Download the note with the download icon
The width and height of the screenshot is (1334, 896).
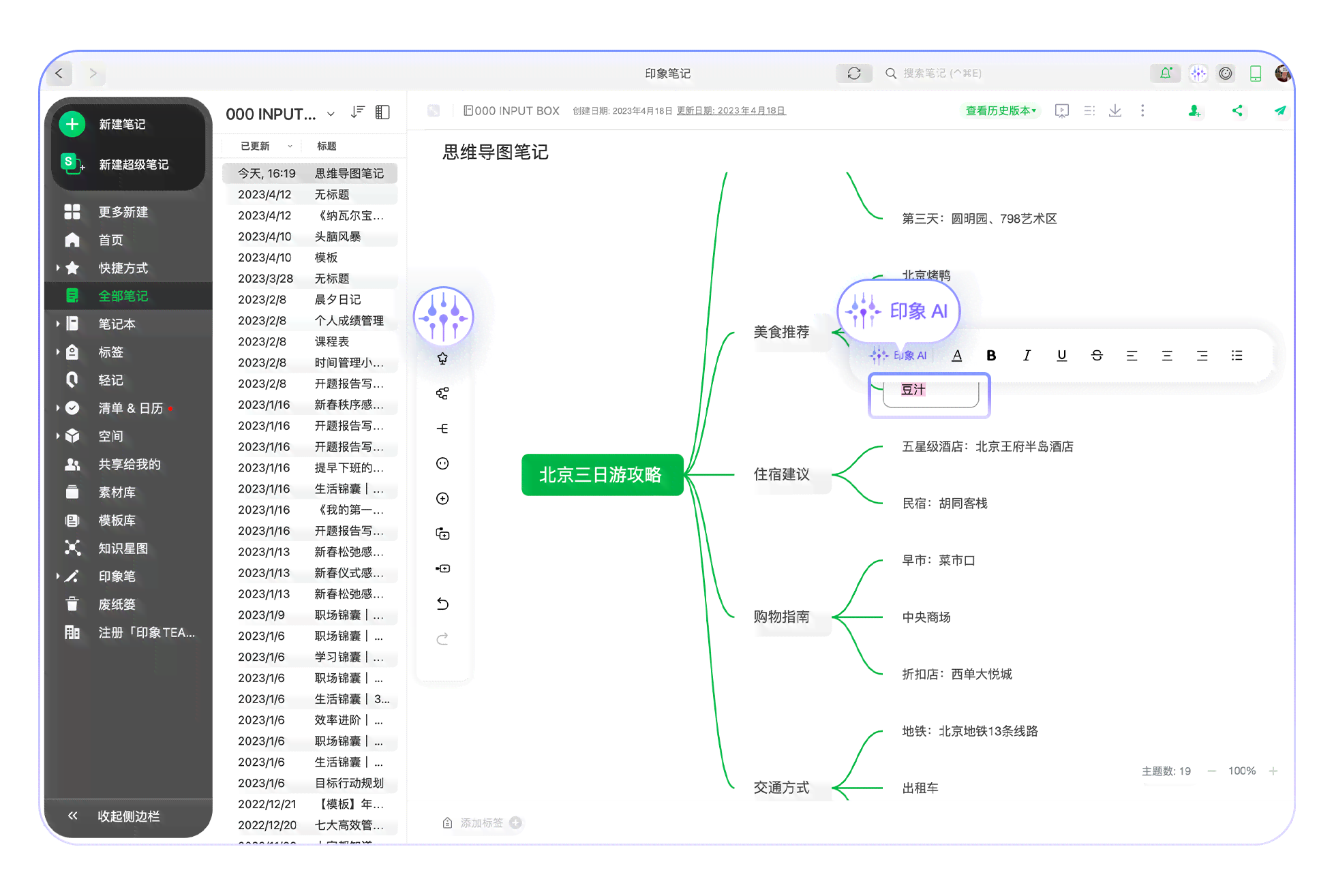point(1115,110)
